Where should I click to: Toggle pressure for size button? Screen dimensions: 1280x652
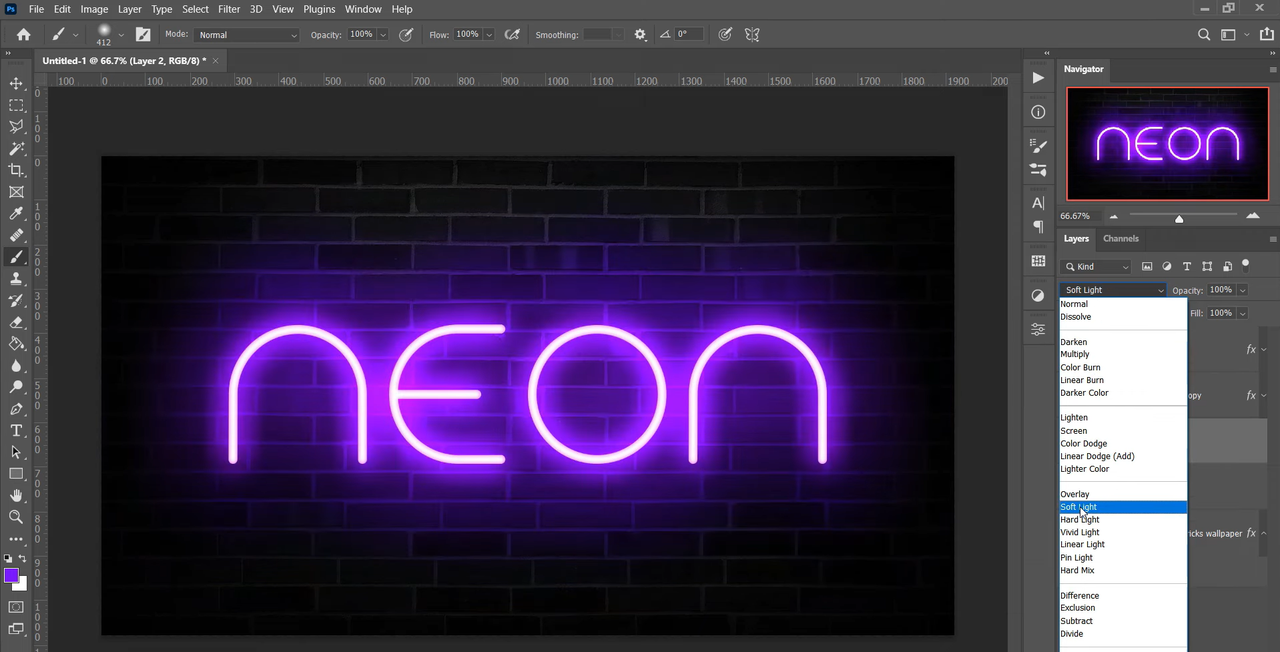(725, 34)
